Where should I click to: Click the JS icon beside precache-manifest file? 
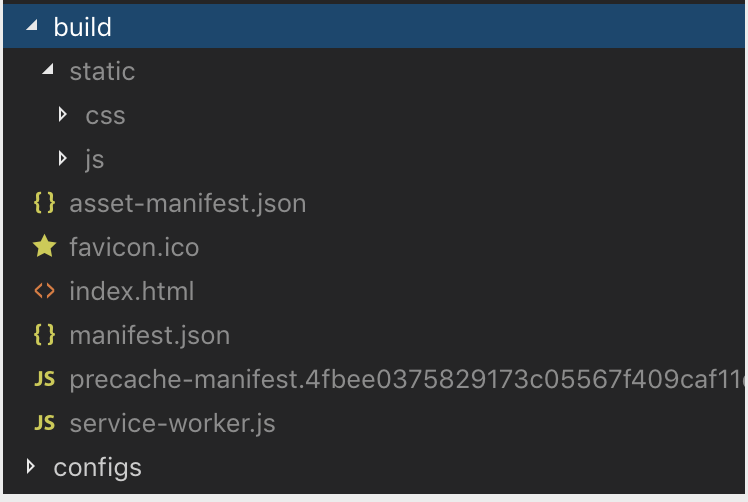(44, 379)
